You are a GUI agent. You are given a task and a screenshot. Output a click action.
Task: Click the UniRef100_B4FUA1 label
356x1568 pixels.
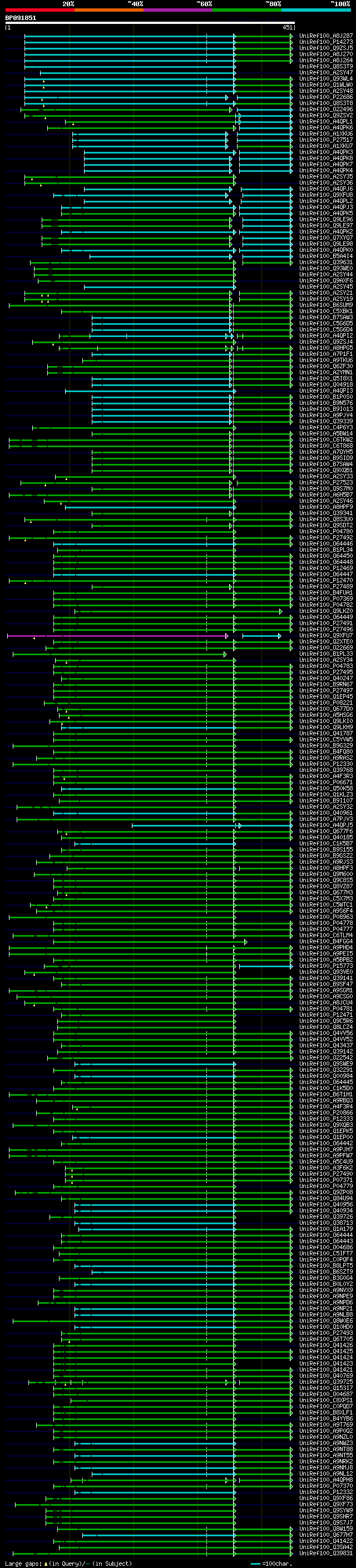(x=326, y=593)
